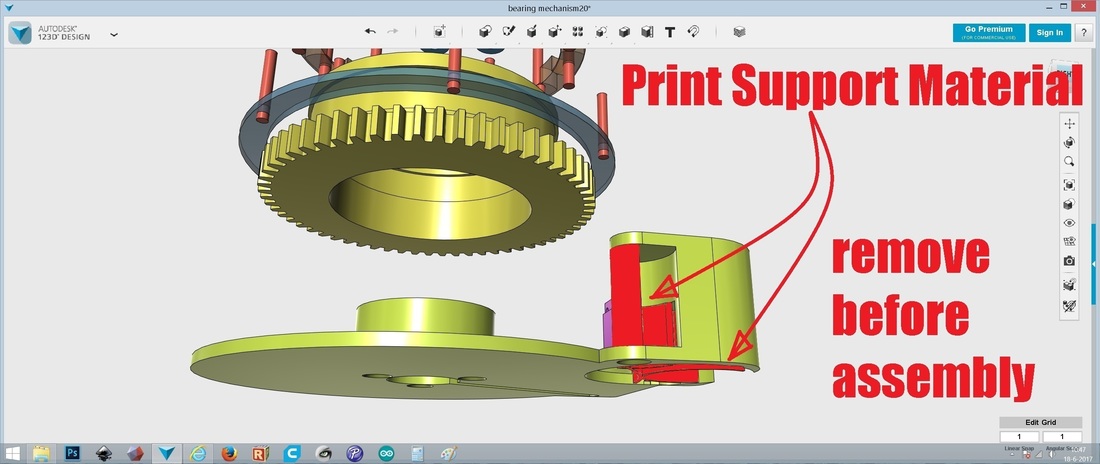The width and height of the screenshot is (1100, 464).
Task: Open File Explorer from the taskbar
Action: [42, 453]
